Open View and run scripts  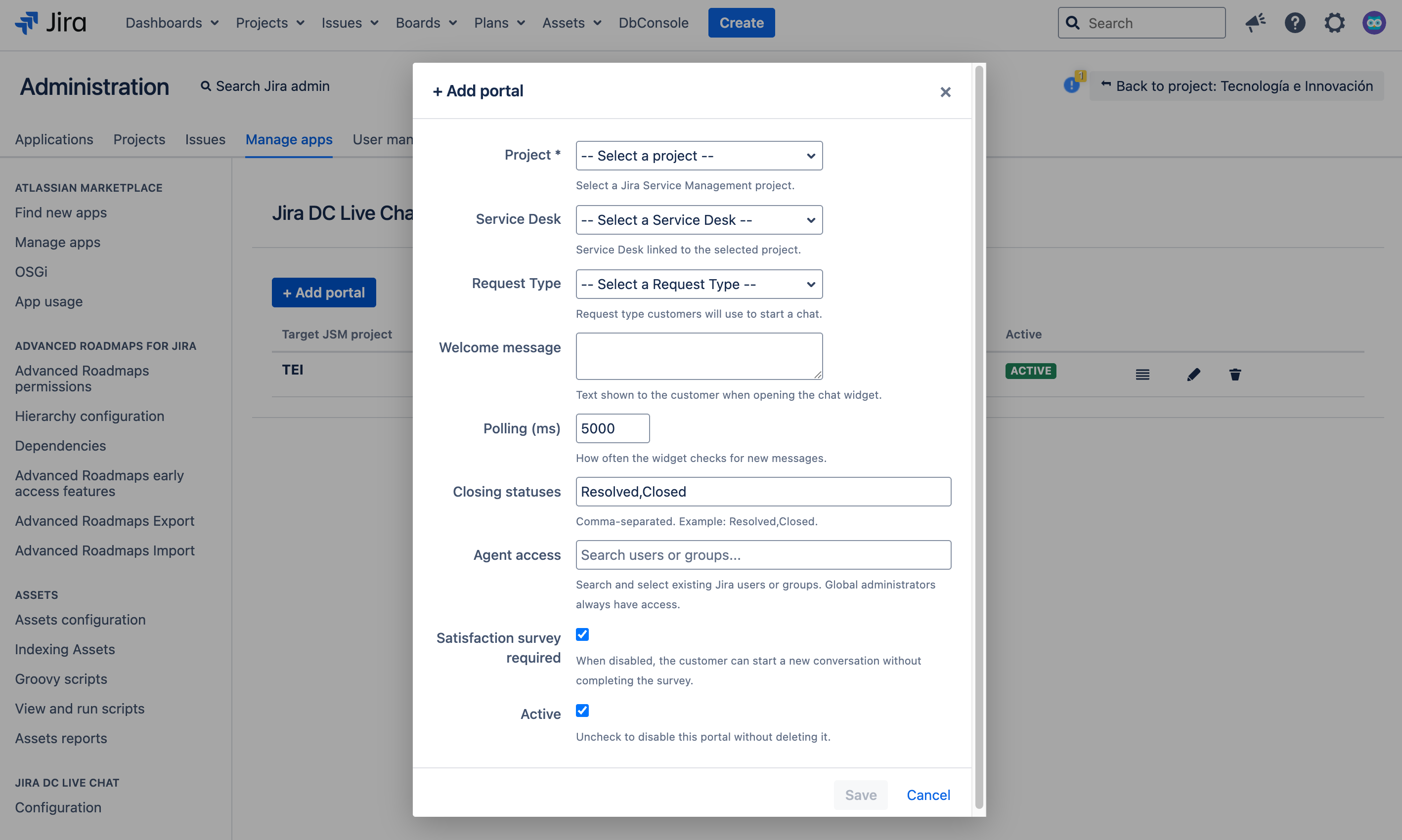pos(79,709)
